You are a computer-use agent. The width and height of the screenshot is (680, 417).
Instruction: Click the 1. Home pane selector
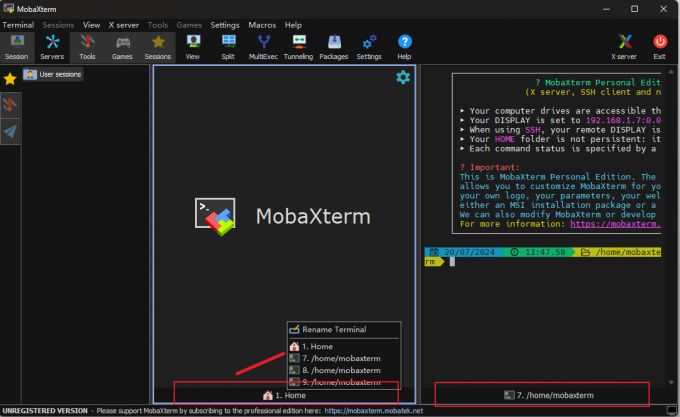(284, 395)
